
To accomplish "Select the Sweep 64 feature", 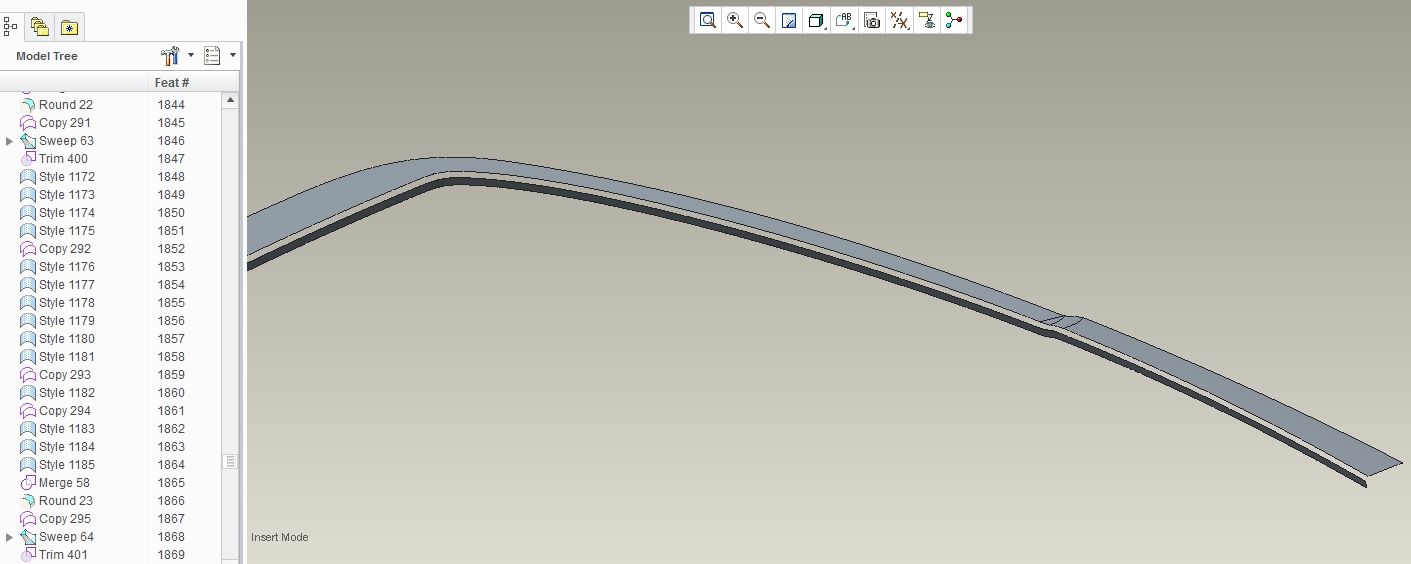I will (x=66, y=537).
